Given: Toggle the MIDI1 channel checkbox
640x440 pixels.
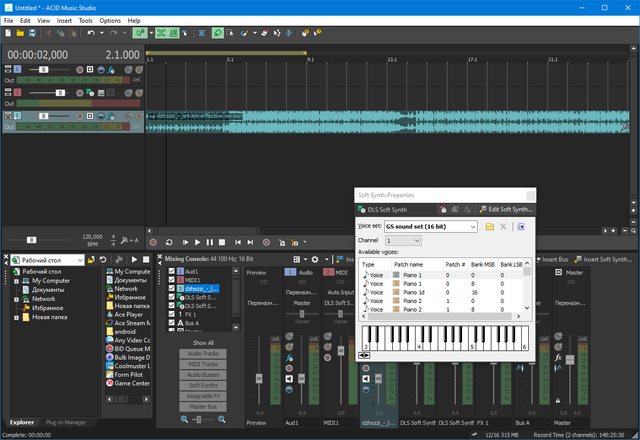Looking at the screenshot, I should 171,280.
